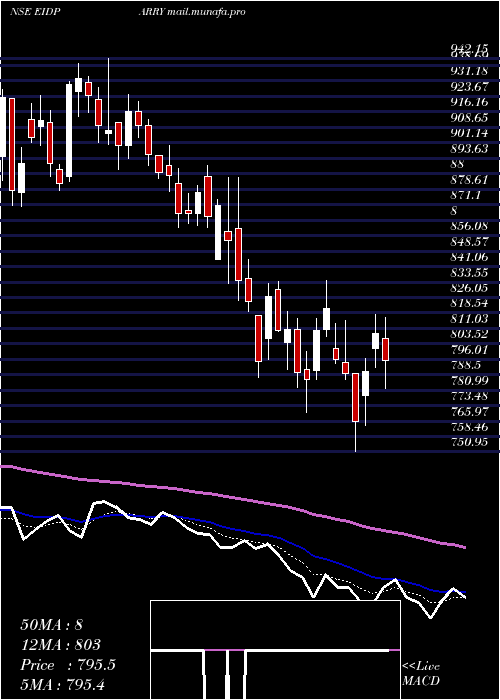Click the 833.55 axis label
Image resolution: width=500 pixels, height=700 pixels.
pyautogui.click(x=469, y=273)
